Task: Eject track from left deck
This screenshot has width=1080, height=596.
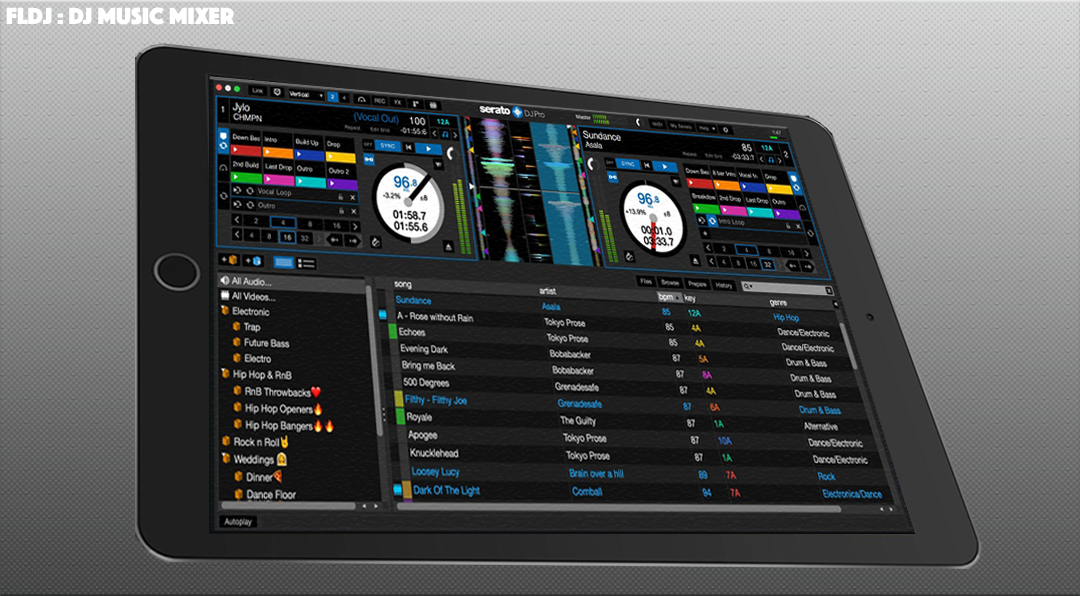Action: coord(448,247)
